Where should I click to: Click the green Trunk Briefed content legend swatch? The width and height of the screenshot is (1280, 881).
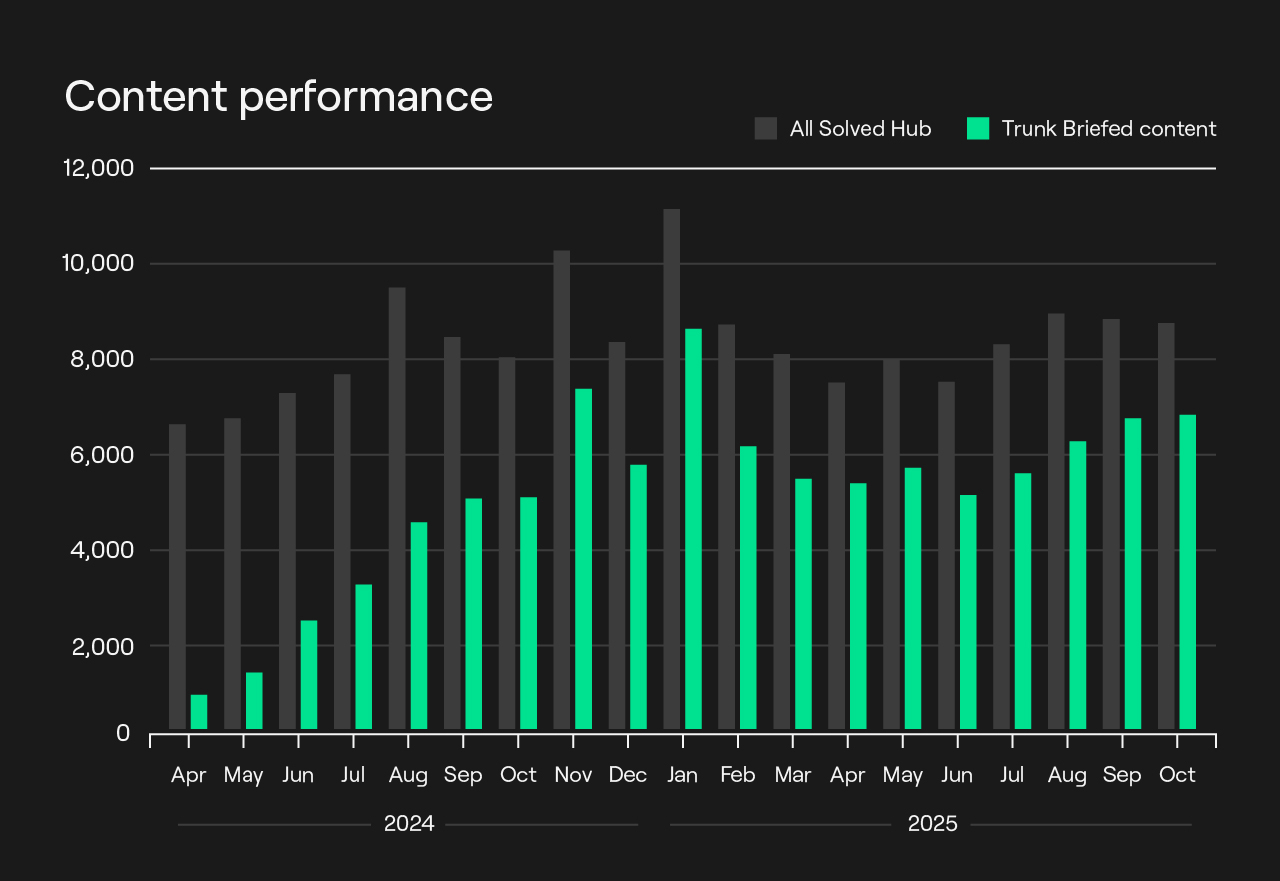click(x=977, y=128)
